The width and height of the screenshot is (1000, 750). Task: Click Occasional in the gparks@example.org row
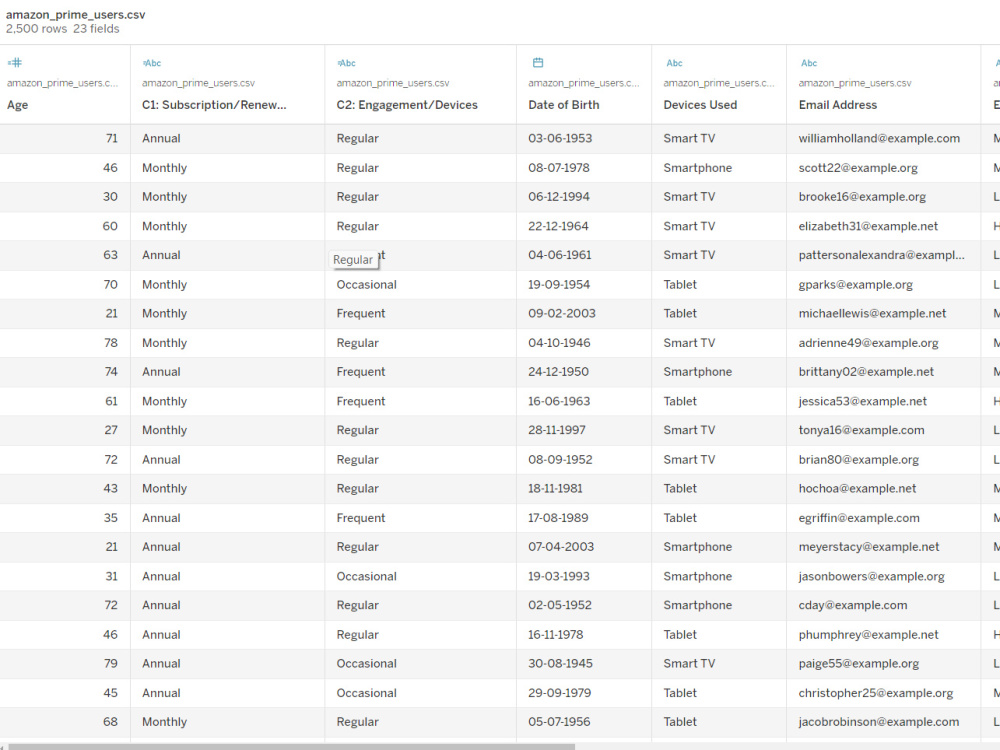click(x=367, y=284)
